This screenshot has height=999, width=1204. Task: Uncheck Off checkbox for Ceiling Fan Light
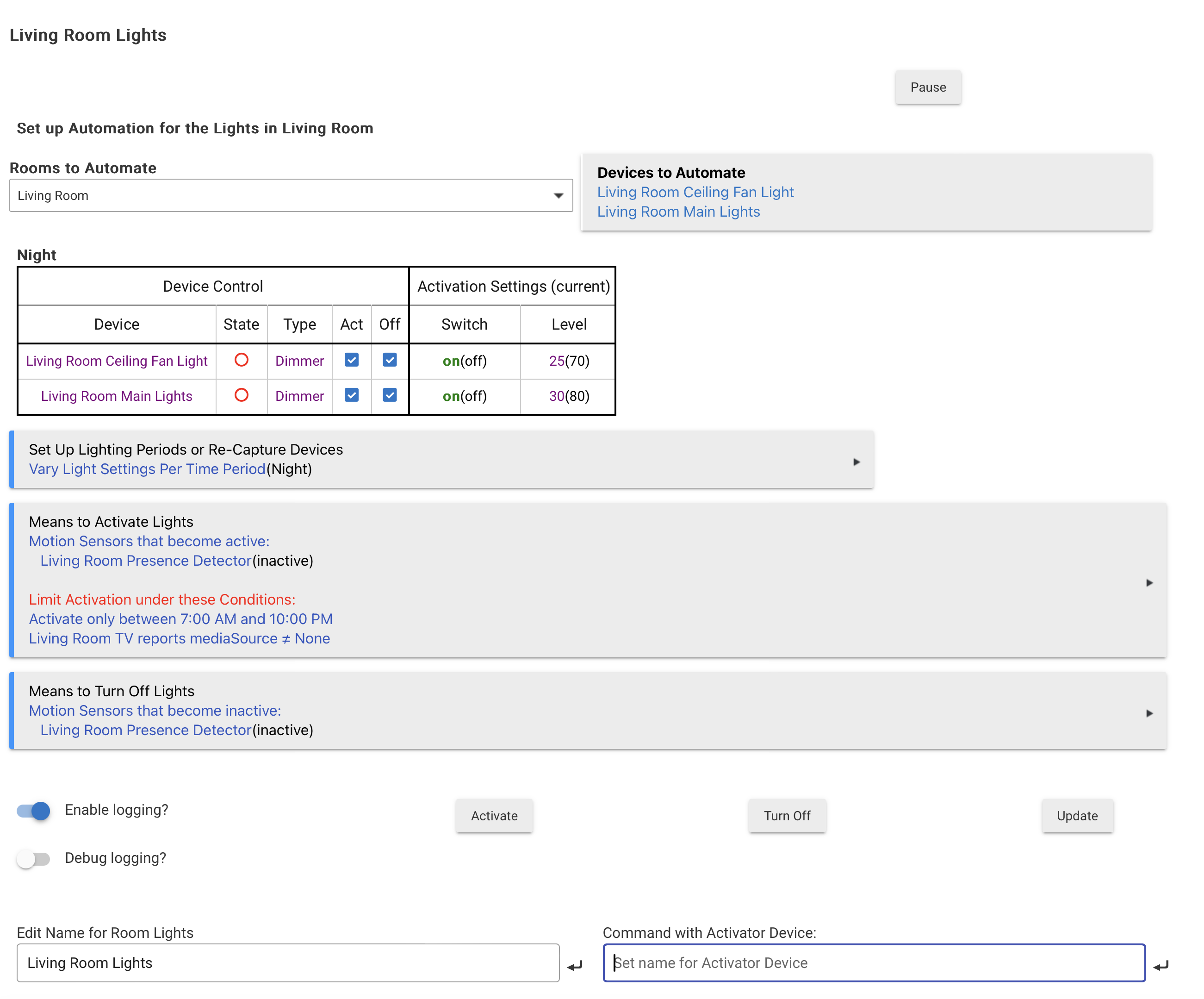(389, 360)
